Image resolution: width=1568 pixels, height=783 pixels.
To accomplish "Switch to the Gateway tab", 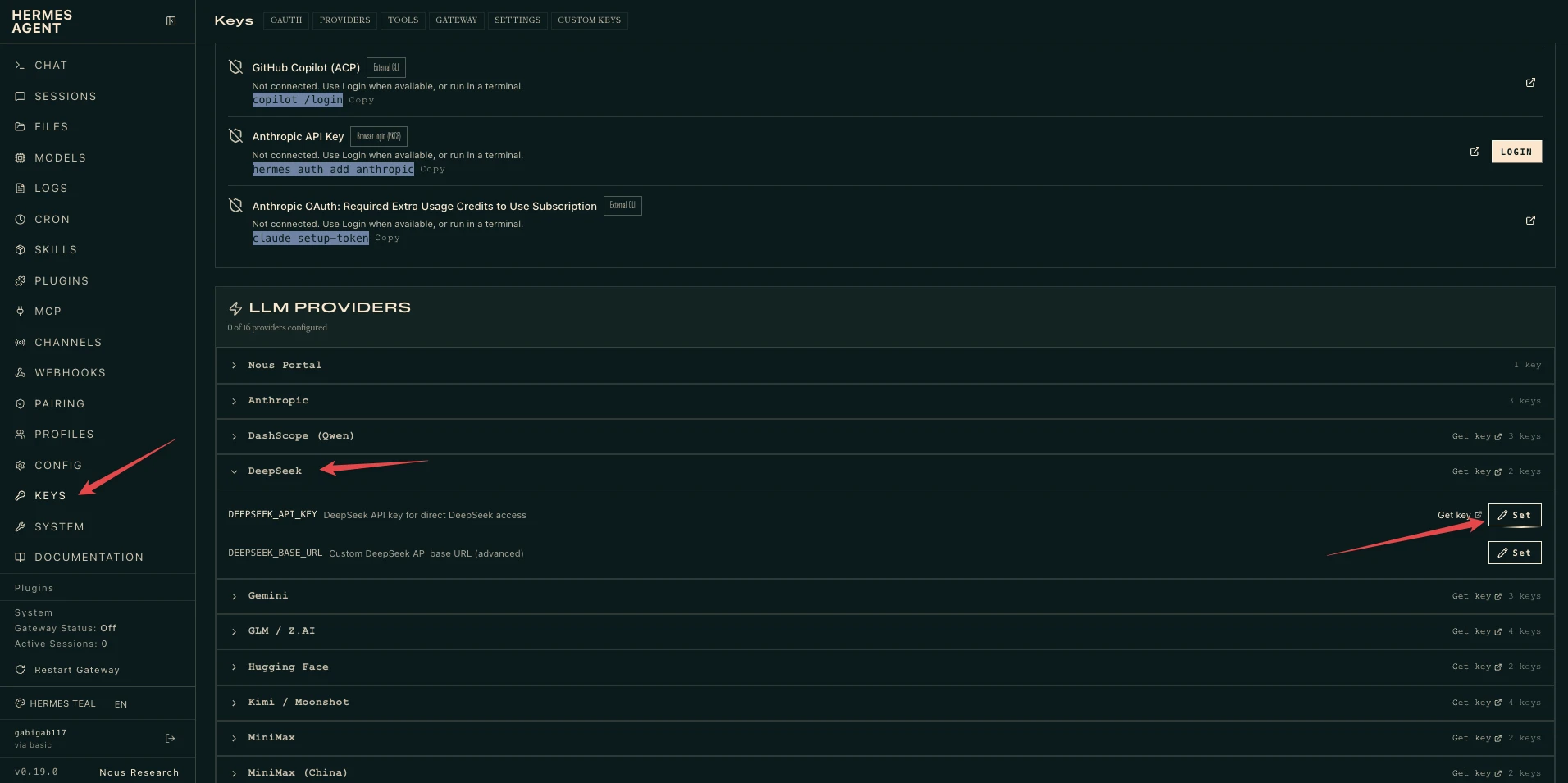I will [x=456, y=20].
